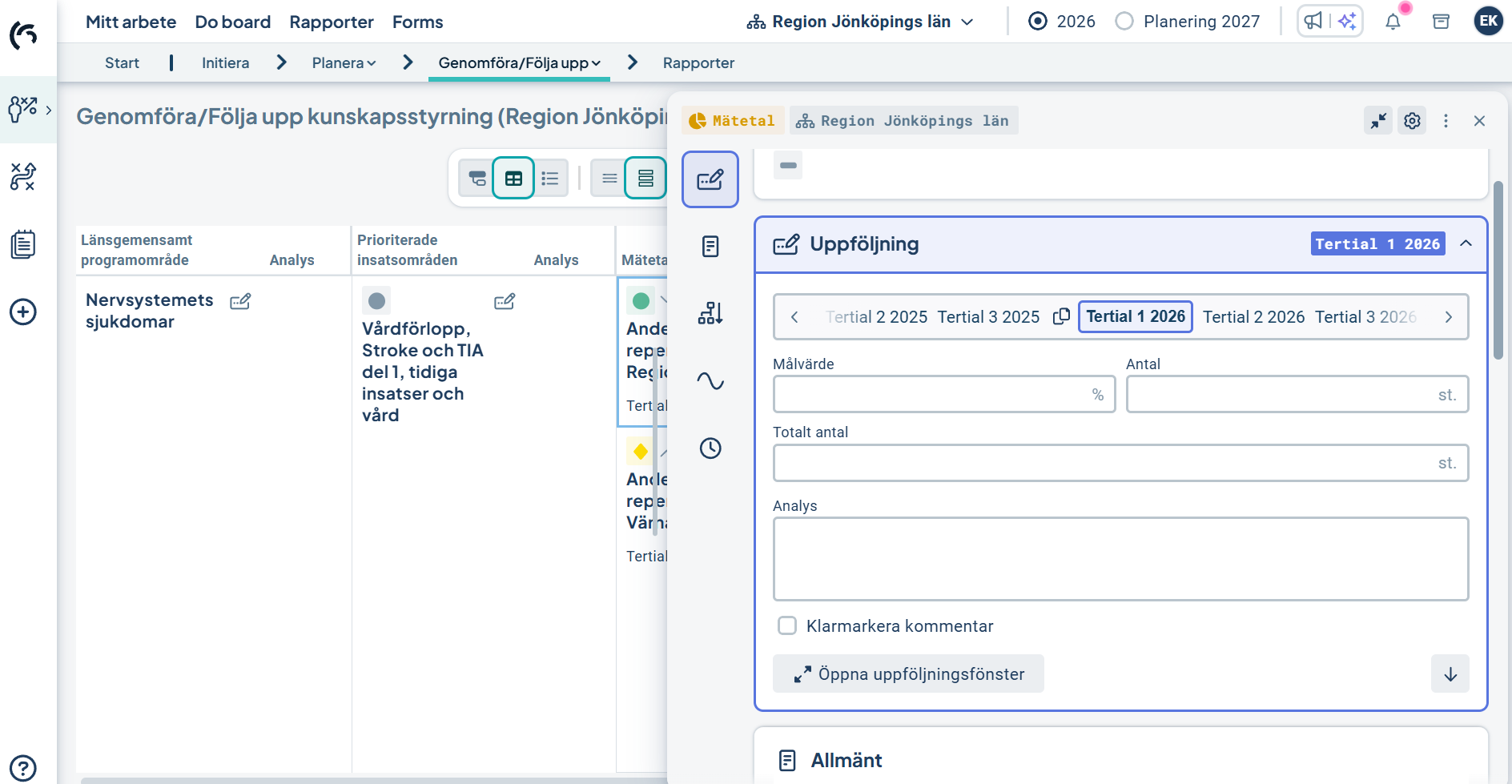Click the Analys text field
Screen dimensions: 1512x784
[1120, 558]
